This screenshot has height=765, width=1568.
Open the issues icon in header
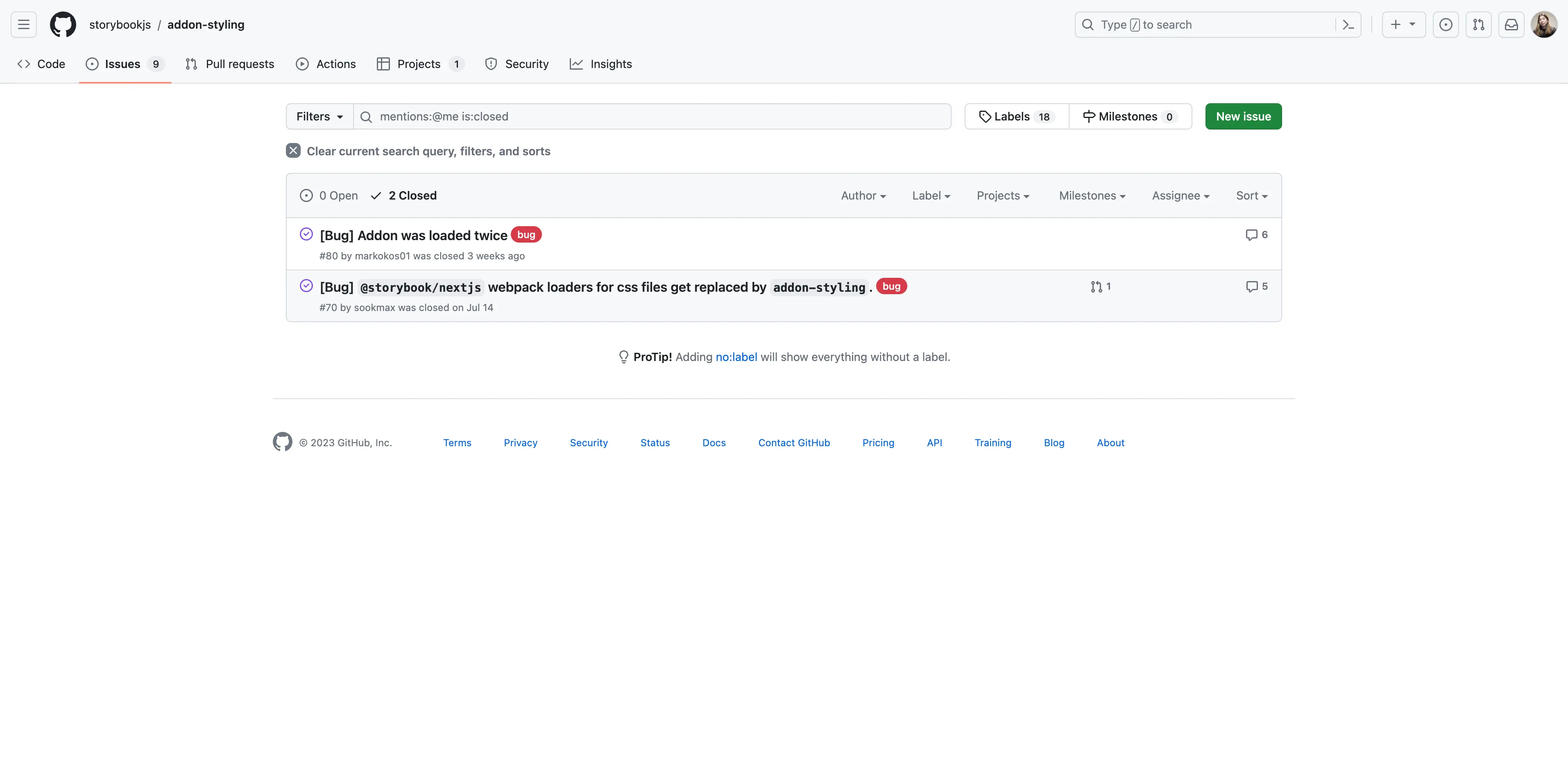pyautogui.click(x=1446, y=24)
